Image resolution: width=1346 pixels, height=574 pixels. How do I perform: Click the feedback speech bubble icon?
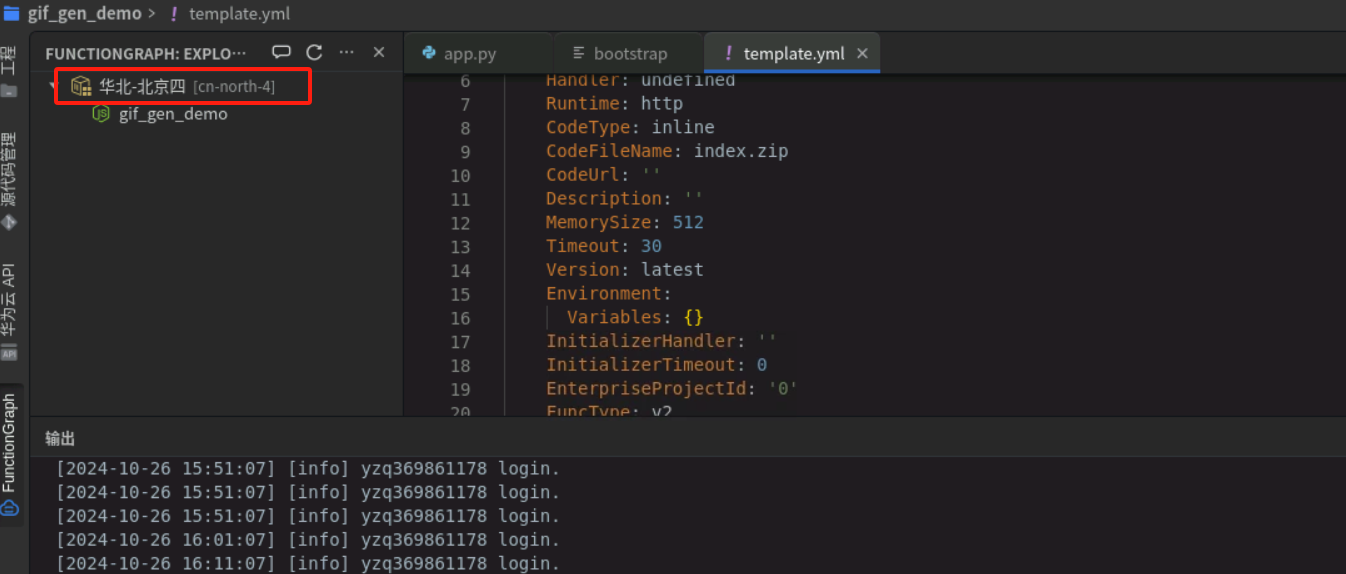pos(282,53)
